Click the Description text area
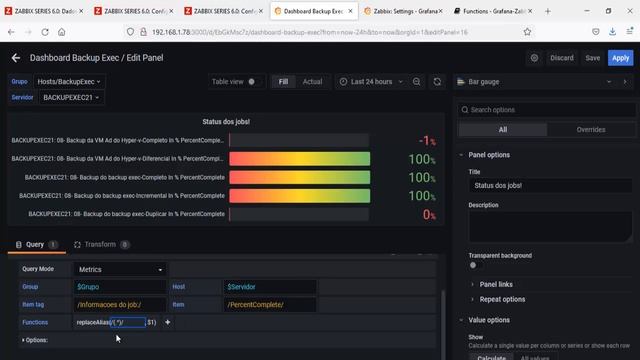 pyautogui.click(x=550, y=227)
